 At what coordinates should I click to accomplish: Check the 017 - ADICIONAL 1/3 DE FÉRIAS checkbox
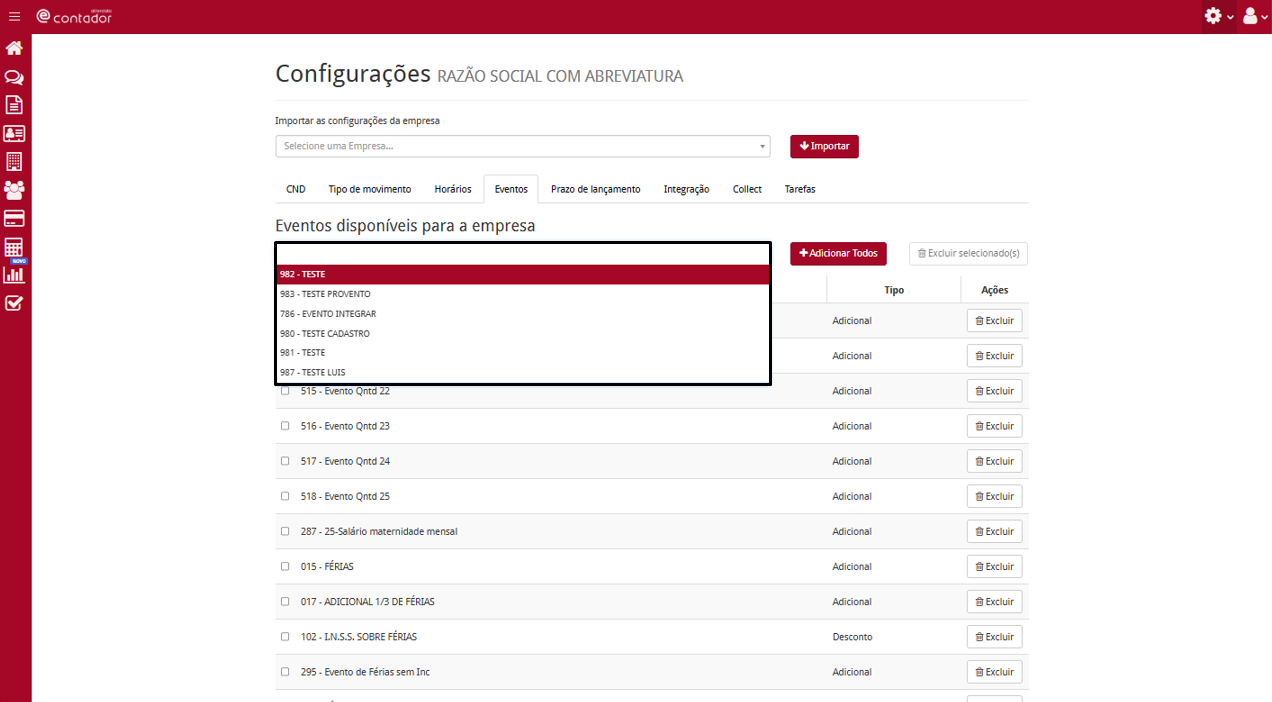(285, 602)
